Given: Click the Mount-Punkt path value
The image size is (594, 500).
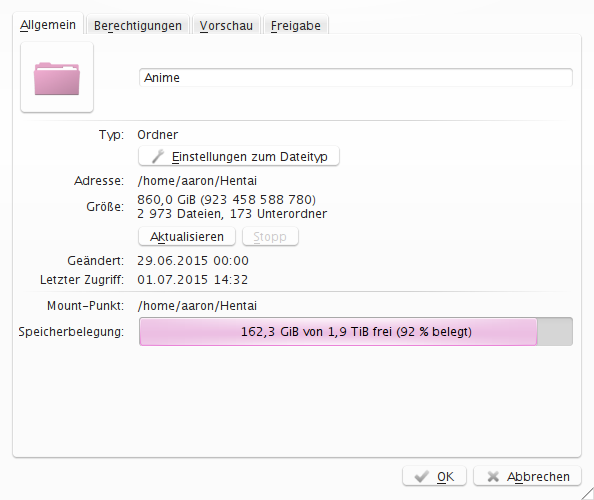Looking at the screenshot, I should (197, 306).
